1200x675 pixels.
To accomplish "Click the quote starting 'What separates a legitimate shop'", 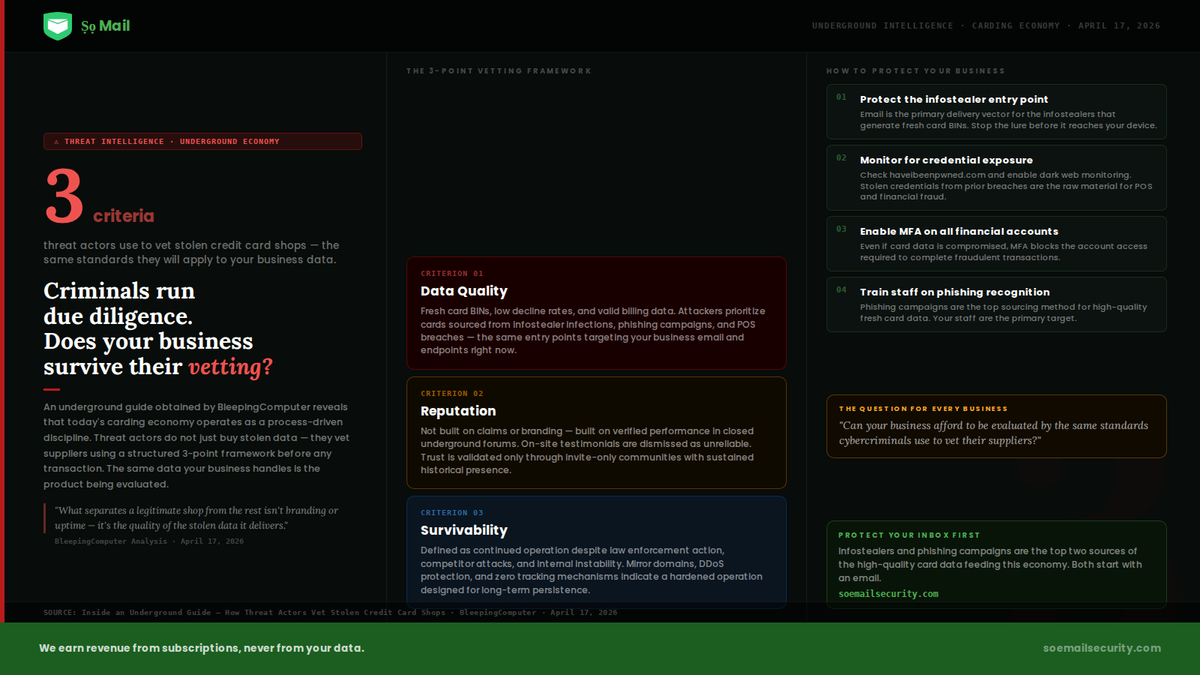I will (196, 518).
